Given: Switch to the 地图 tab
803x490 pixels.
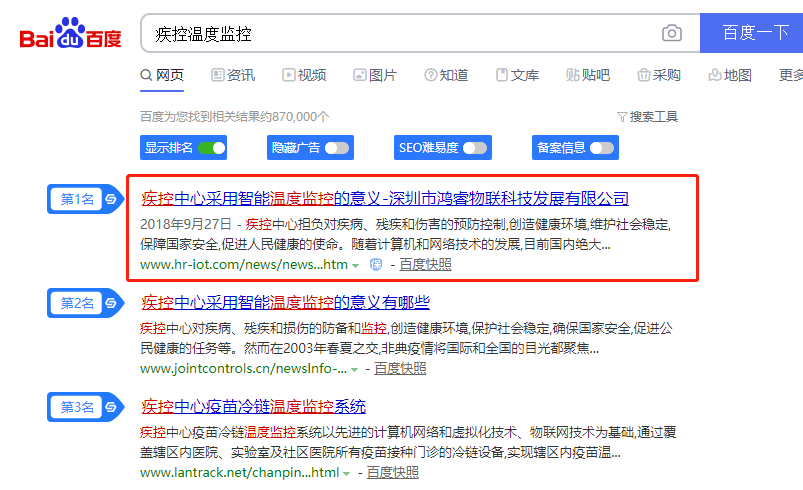Looking at the screenshot, I should coord(730,75).
